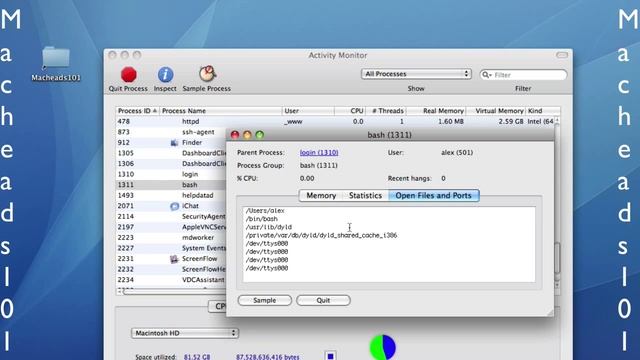Click the /usr/lib/dyld open file line

pyautogui.click(x=269, y=227)
